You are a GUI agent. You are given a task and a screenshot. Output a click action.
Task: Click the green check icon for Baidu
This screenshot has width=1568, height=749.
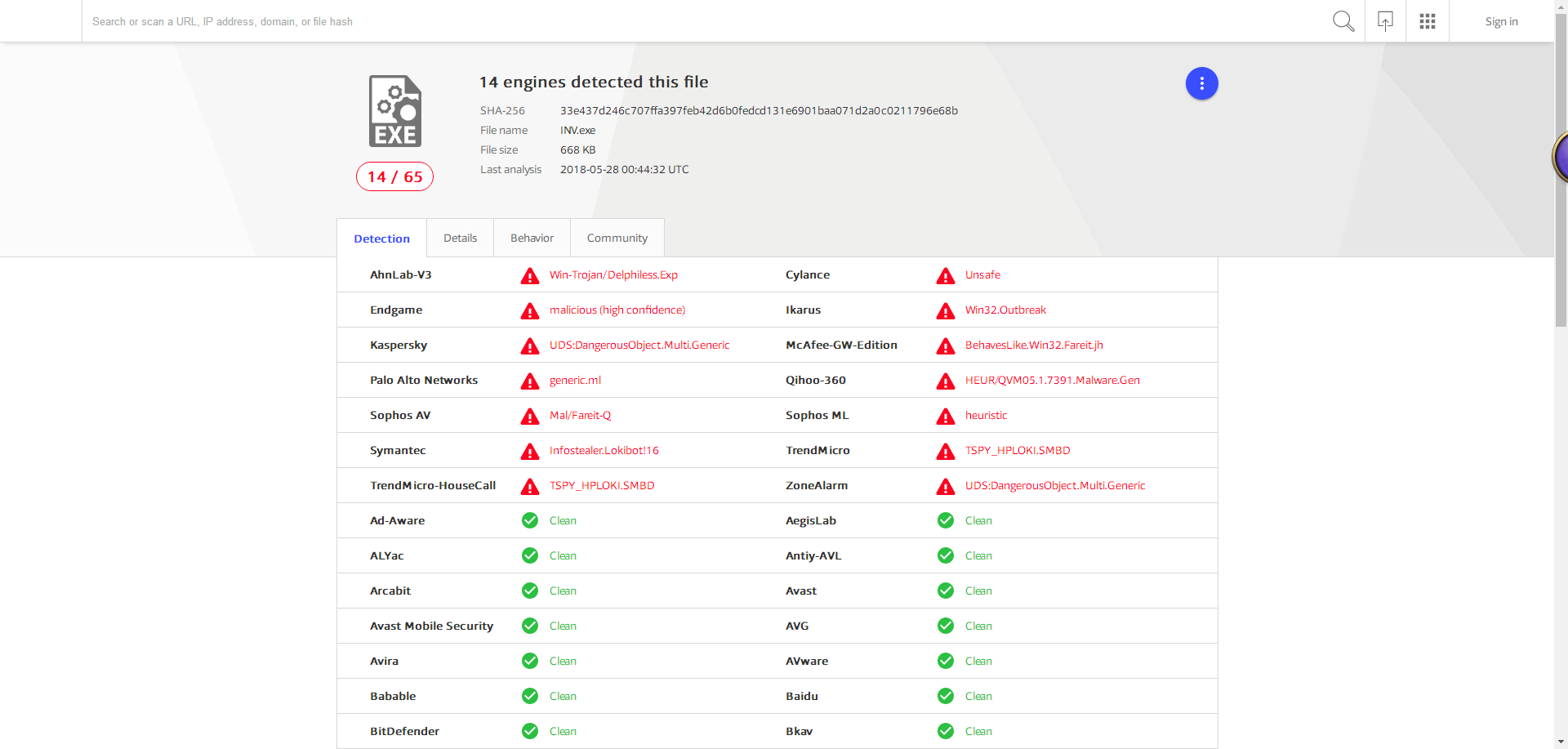tap(946, 696)
